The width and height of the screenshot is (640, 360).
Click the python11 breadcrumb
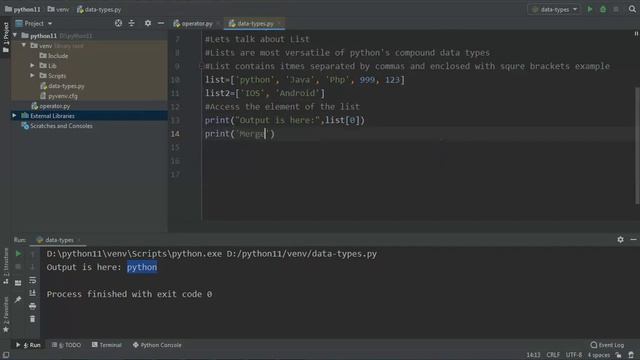pyautogui.click(x=22, y=9)
